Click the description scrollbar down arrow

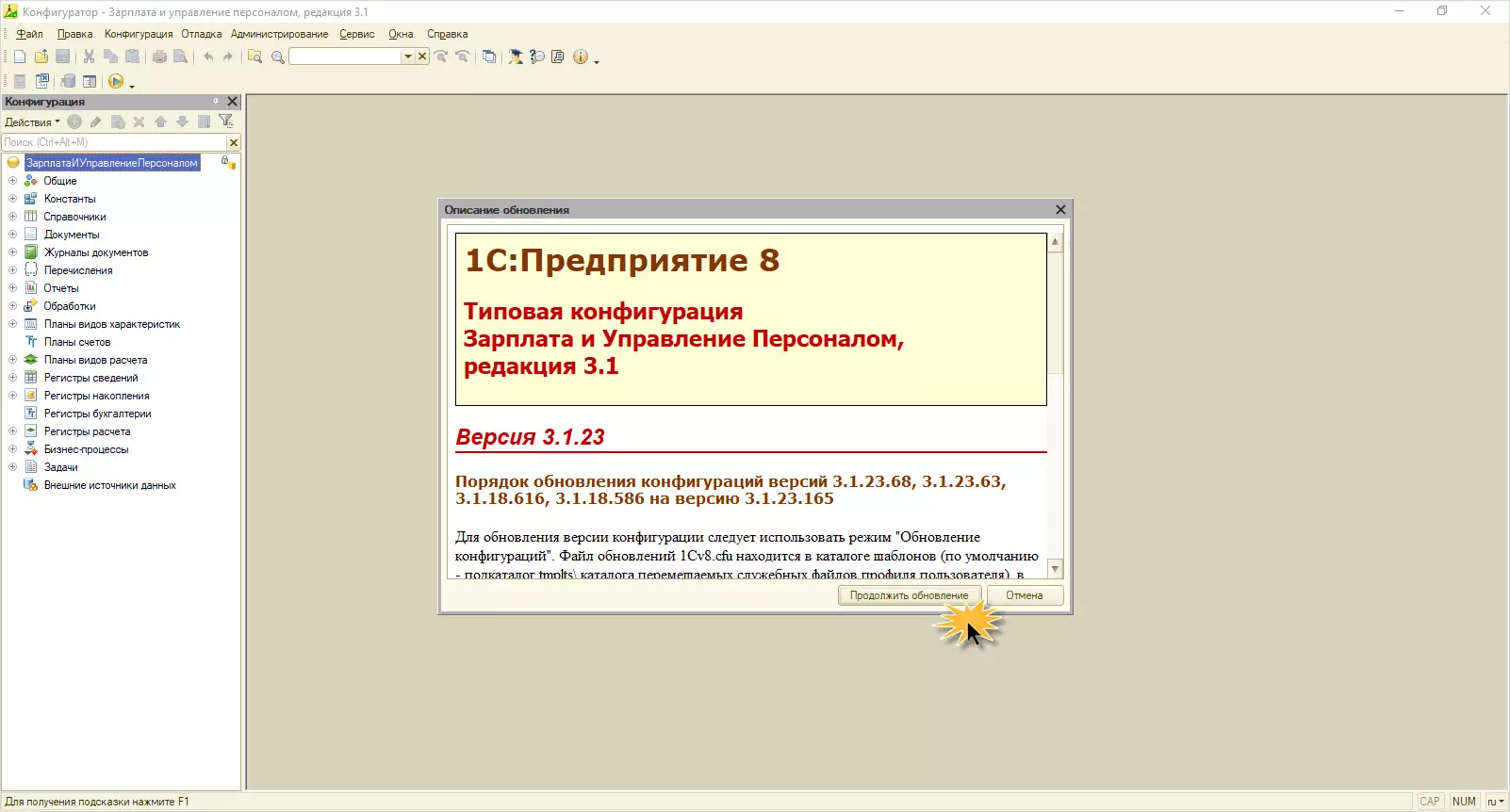pyautogui.click(x=1056, y=569)
